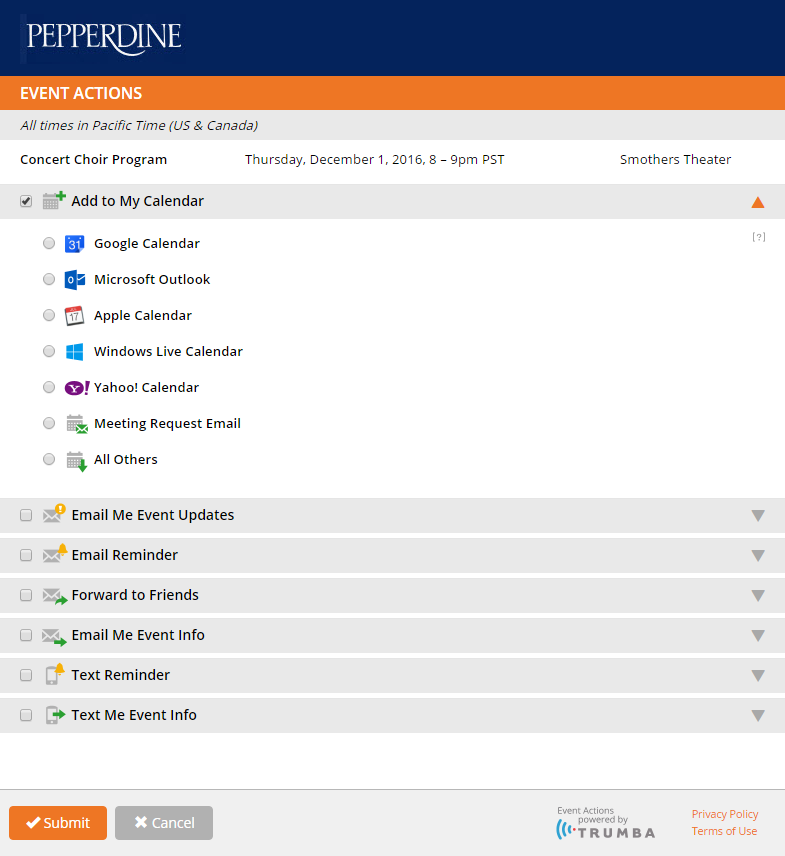The height and width of the screenshot is (856, 785).
Task: Click the Submit button
Action: 58,823
